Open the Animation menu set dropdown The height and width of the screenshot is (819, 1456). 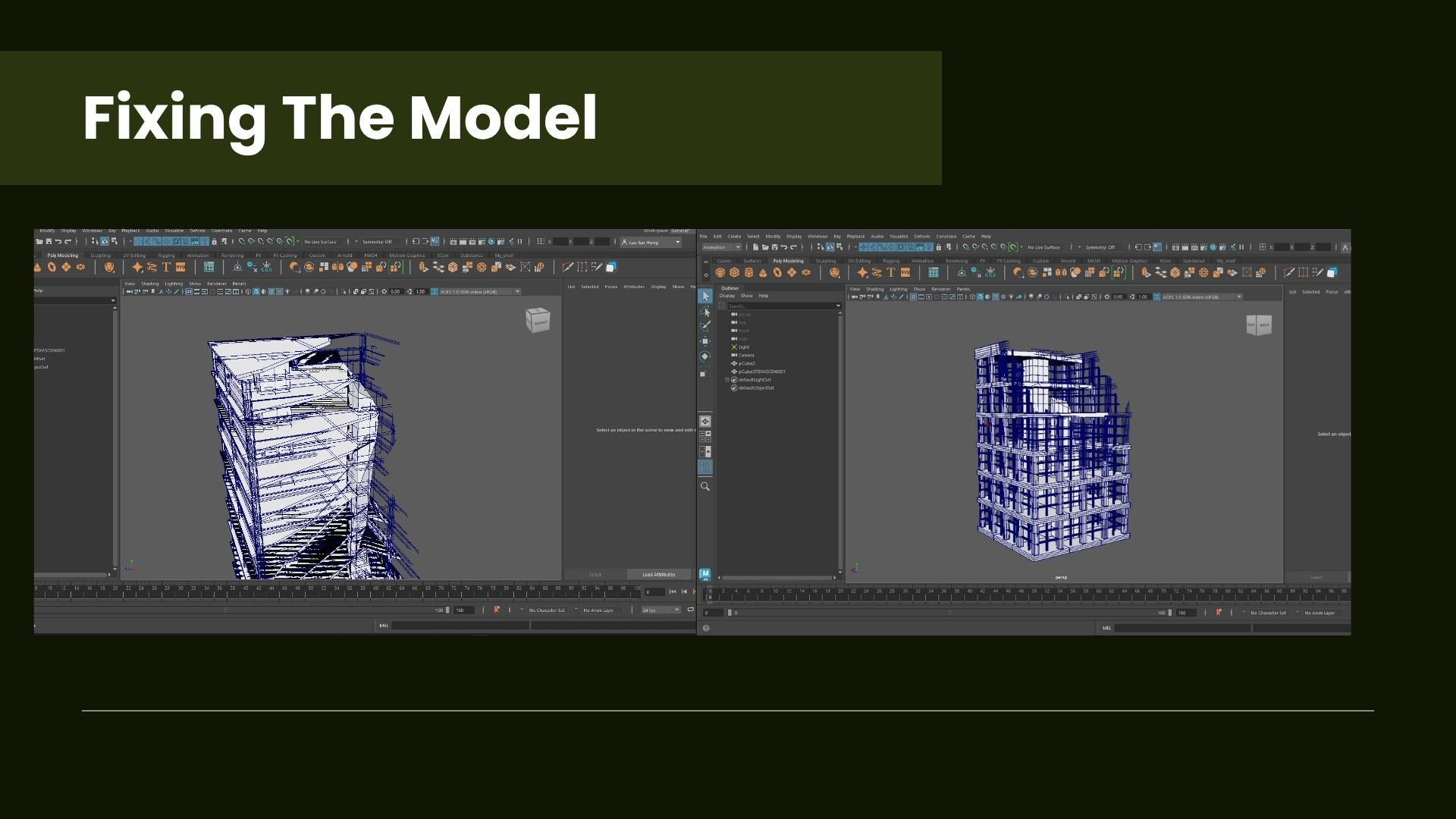(722, 247)
